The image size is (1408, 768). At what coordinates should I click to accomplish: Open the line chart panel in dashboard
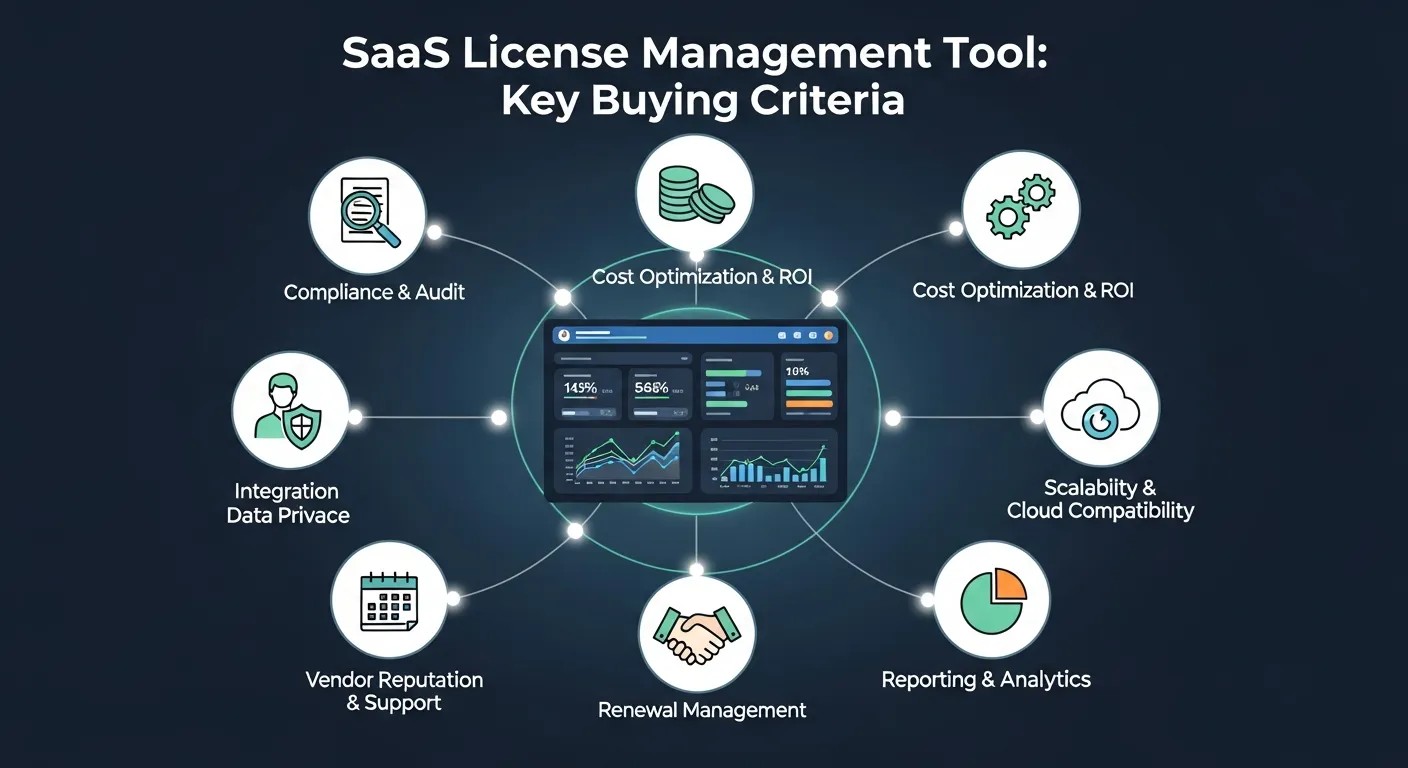pyautogui.click(x=623, y=460)
